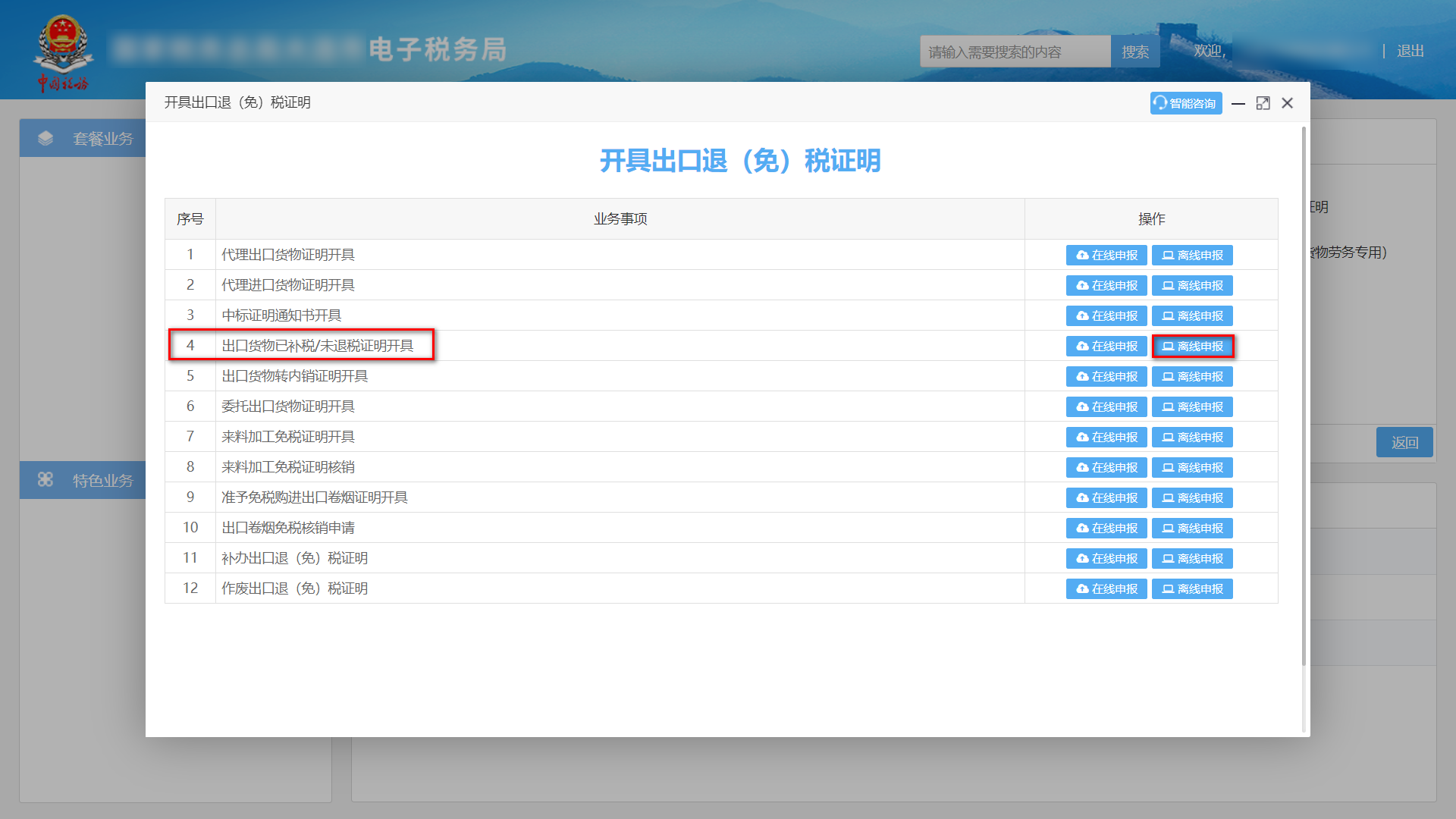Select the 套餐业务 sidebar panel
The width and height of the screenshot is (1456, 819).
(91, 138)
